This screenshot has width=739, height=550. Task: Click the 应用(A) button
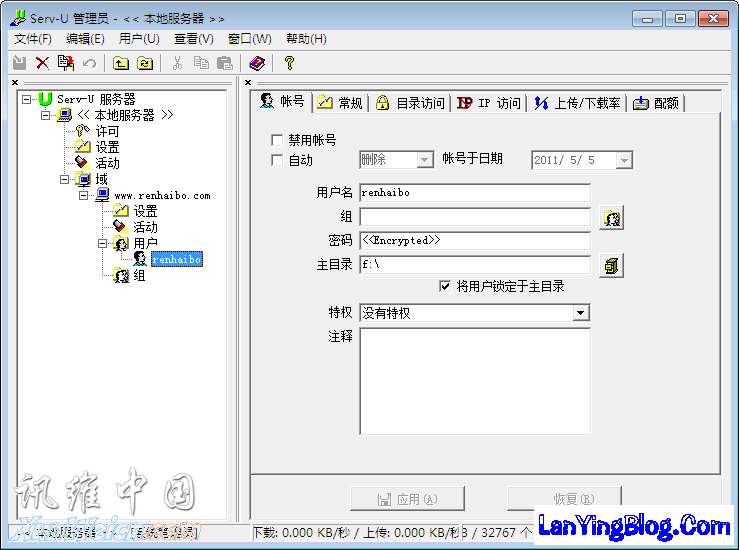(407, 499)
